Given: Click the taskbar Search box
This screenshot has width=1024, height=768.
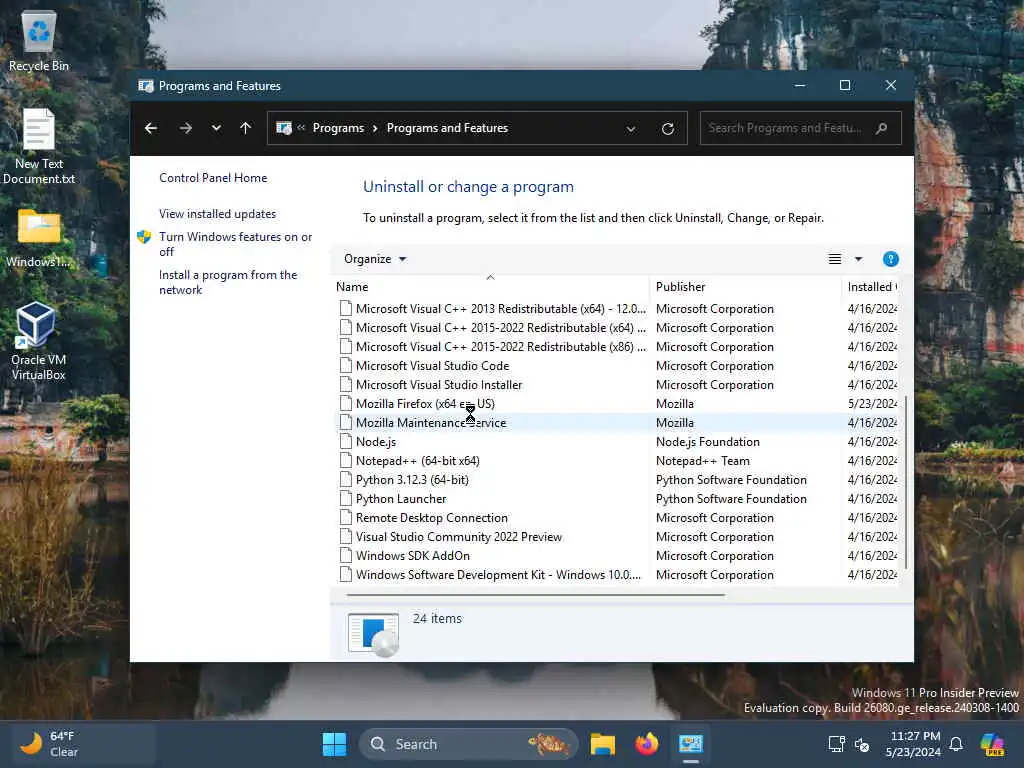Looking at the screenshot, I should pyautogui.click(x=468, y=744).
